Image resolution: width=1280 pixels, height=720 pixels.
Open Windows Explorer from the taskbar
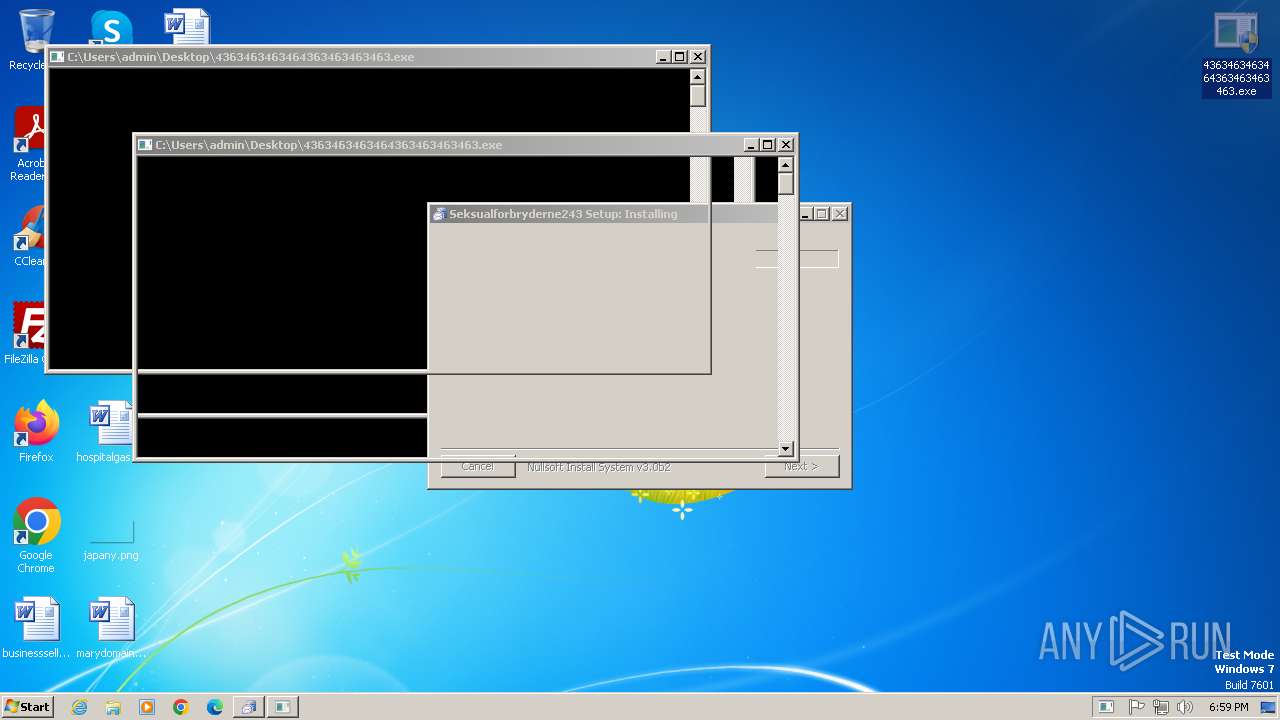[113, 707]
